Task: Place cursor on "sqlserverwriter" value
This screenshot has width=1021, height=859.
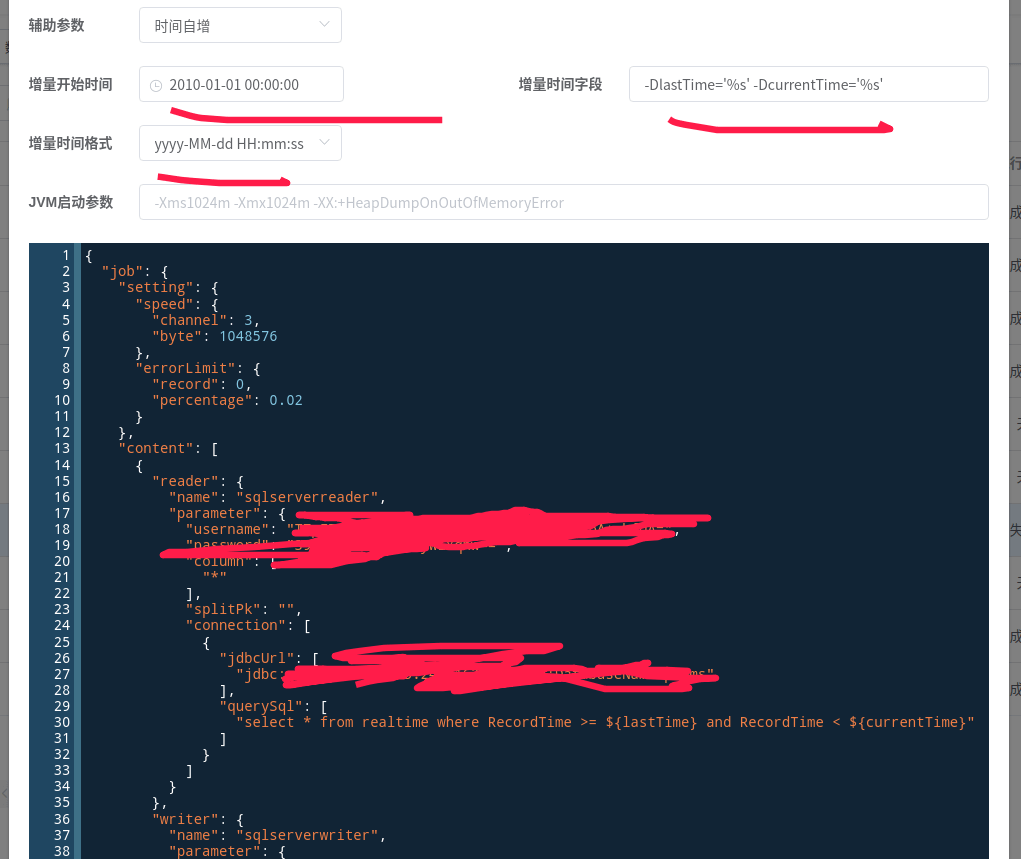Action: coord(309,835)
